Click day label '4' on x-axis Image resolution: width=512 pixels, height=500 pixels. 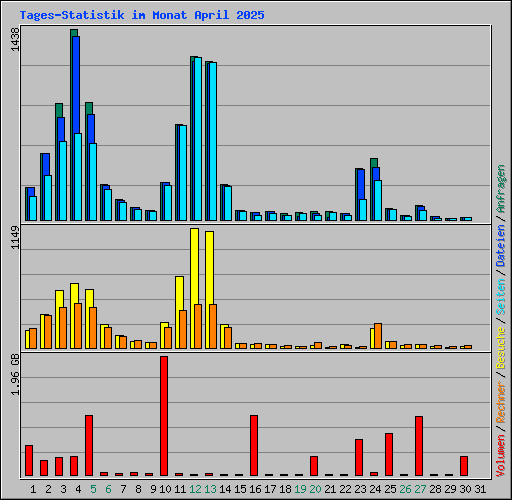78,489
